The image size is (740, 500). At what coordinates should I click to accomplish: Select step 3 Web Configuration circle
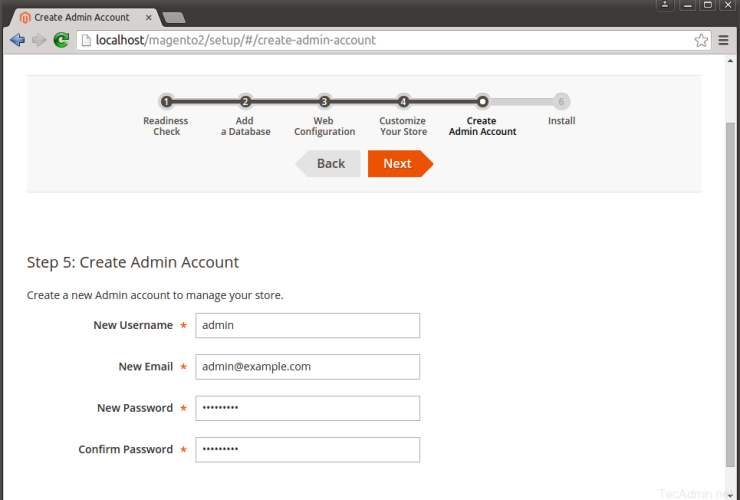pyautogui.click(x=324, y=101)
